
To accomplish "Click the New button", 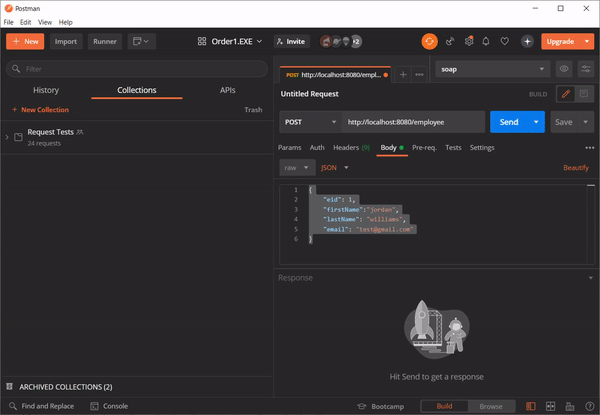I will click(25, 41).
